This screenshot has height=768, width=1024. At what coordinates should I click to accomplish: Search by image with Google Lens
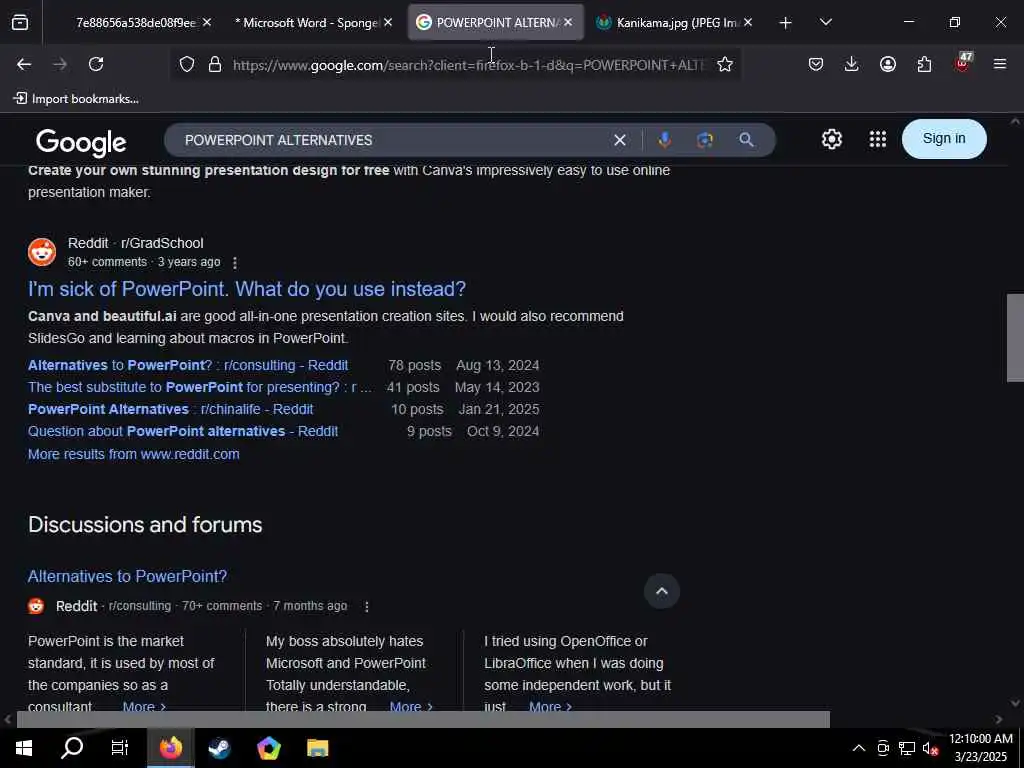705,140
